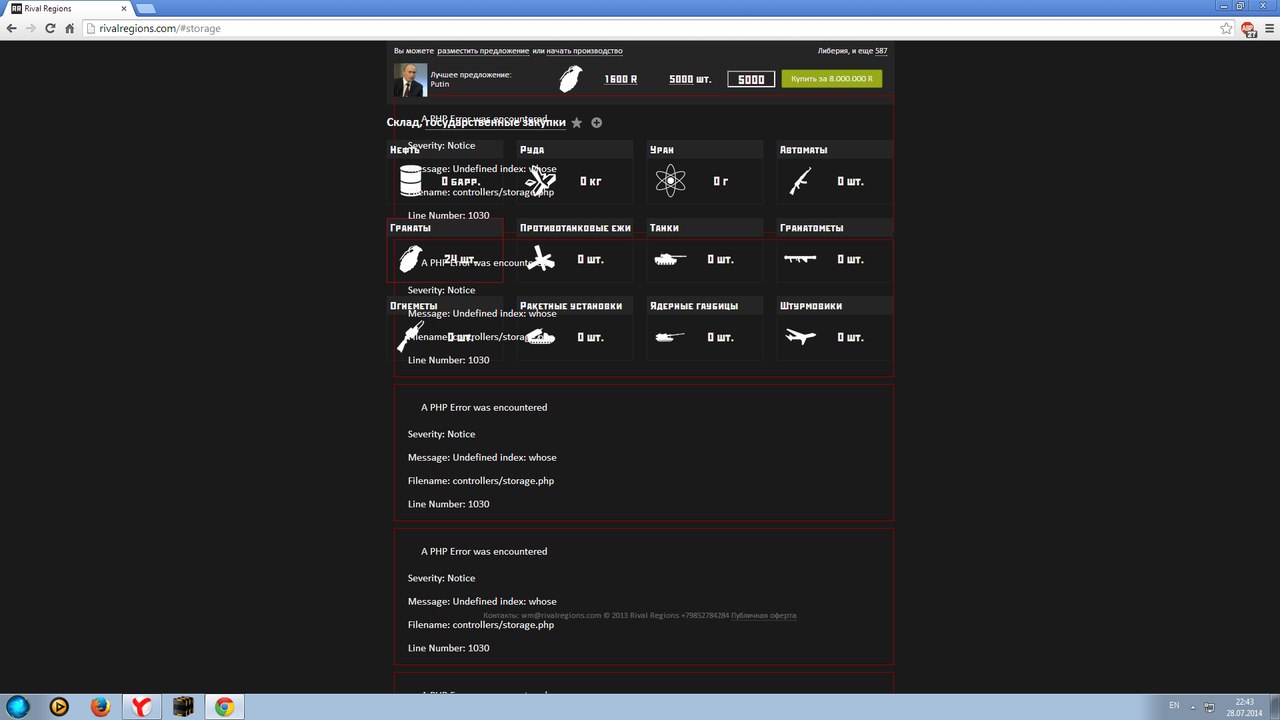Click the nuclear howitzer icon
Image resolution: width=1280 pixels, height=720 pixels.
pos(670,337)
